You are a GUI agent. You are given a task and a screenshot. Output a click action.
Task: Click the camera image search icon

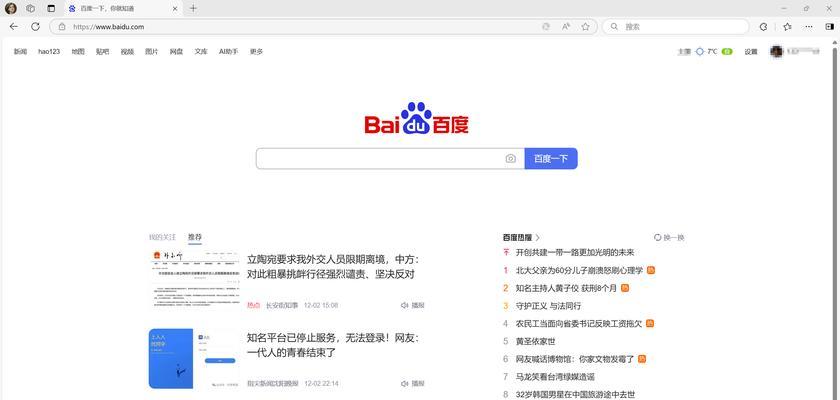pyautogui.click(x=511, y=159)
